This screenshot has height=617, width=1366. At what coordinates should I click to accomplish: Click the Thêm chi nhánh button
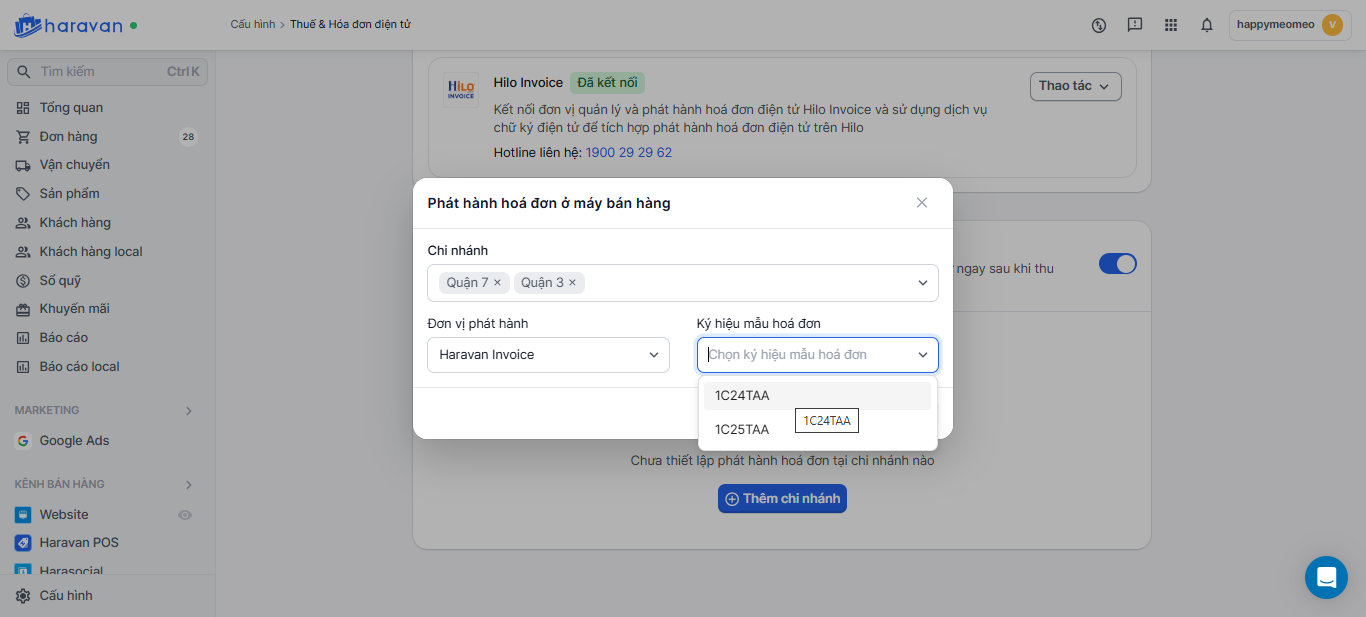(782, 498)
